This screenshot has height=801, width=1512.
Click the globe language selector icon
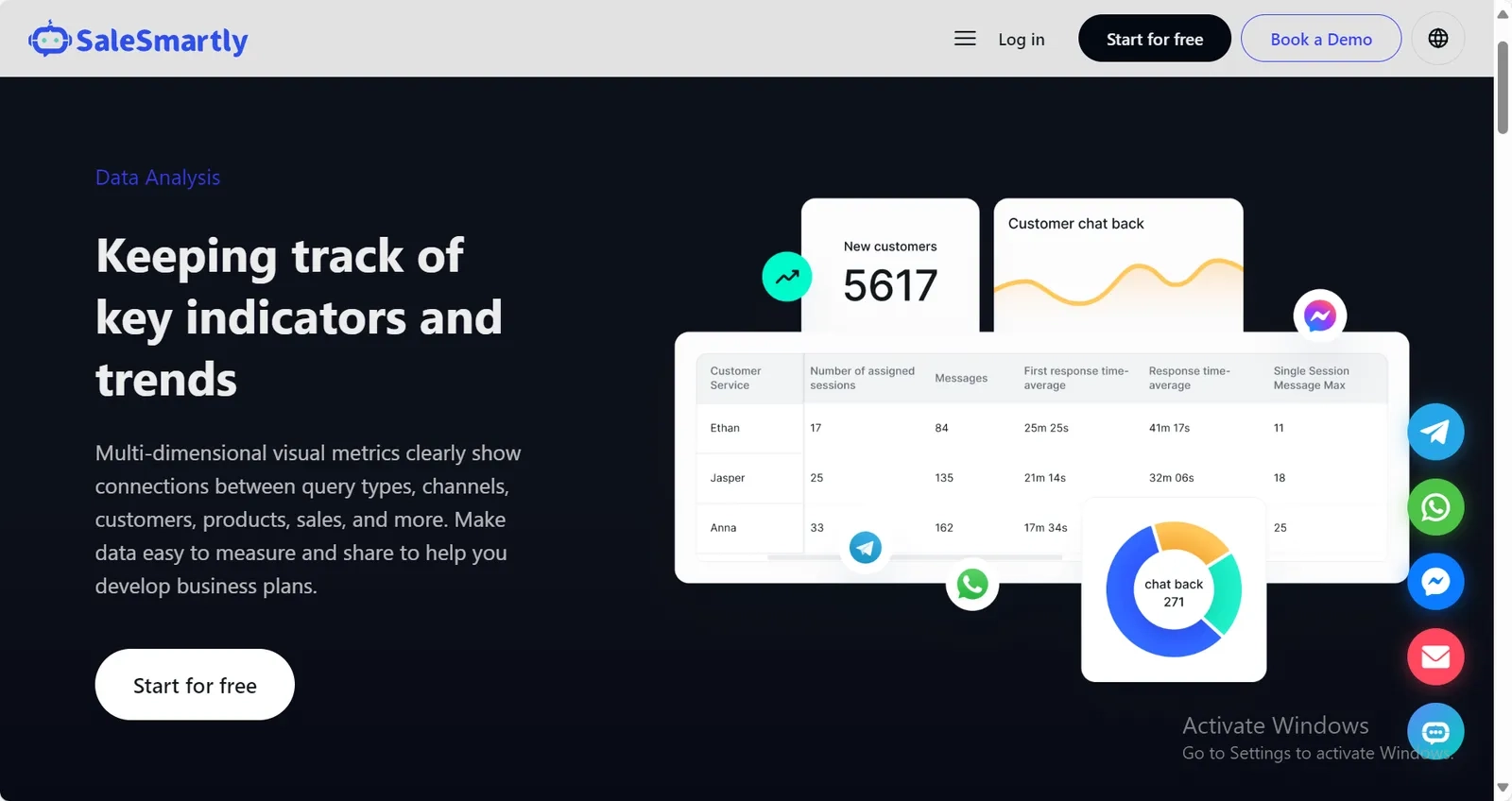click(1438, 39)
